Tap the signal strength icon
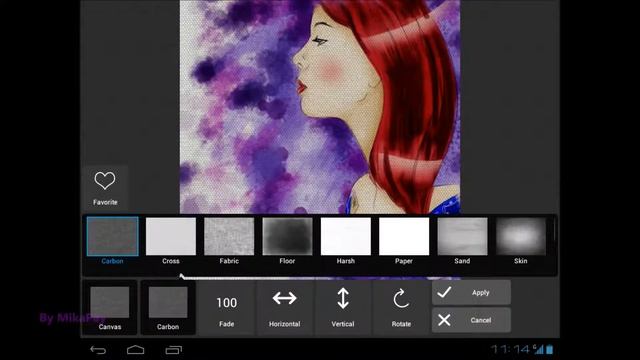This screenshot has height=360, width=640. pyautogui.click(x=538, y=349)
